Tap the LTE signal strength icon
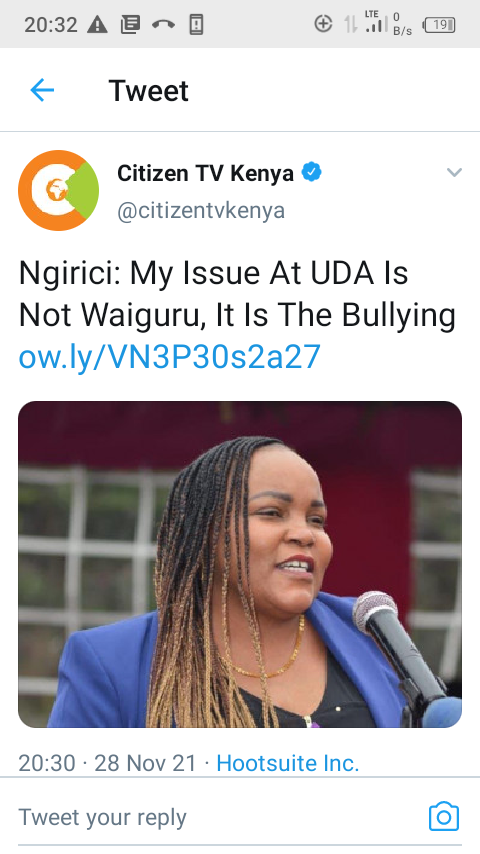Screen dimensions: 480x854 tap(376, 22)
